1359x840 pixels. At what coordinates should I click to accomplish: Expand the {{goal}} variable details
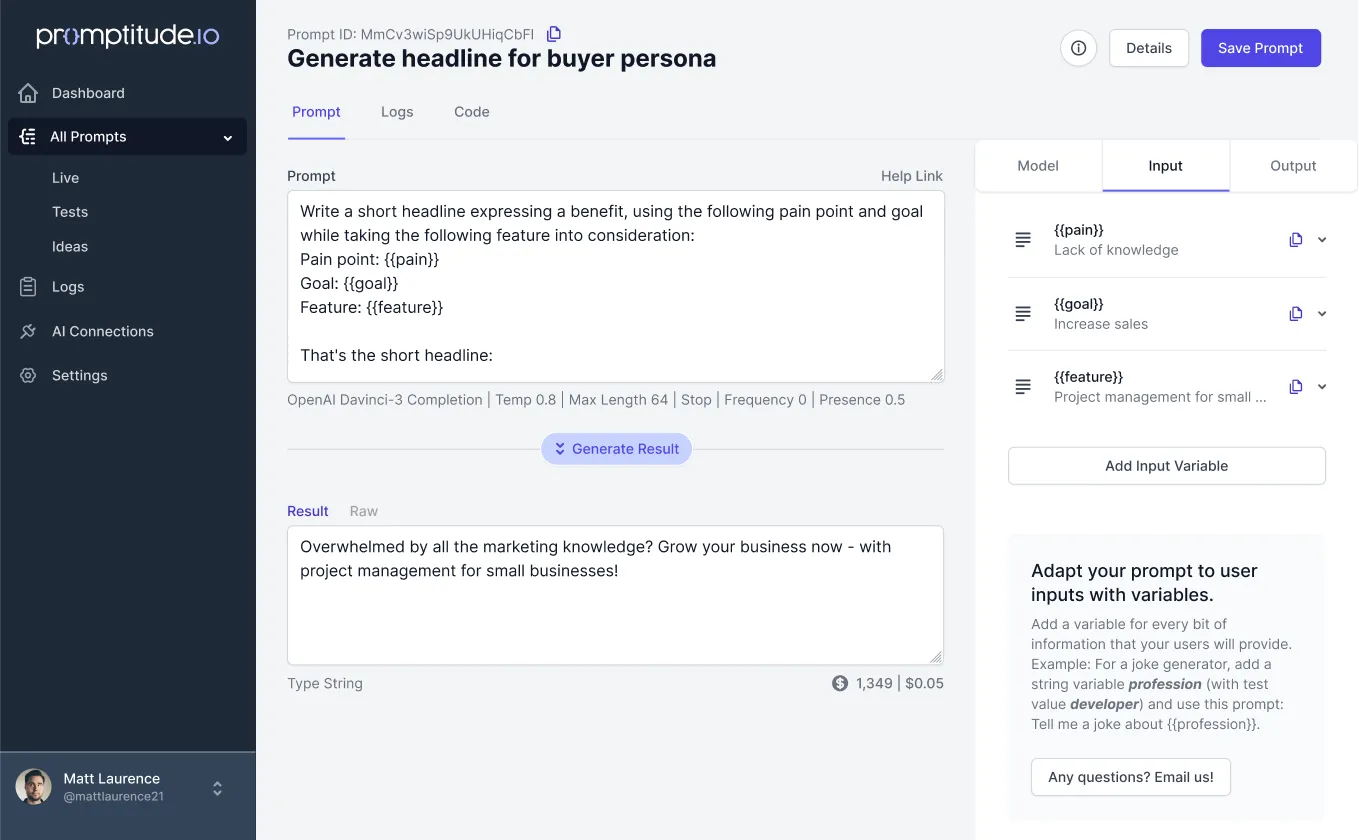(x=1322, y=314)
